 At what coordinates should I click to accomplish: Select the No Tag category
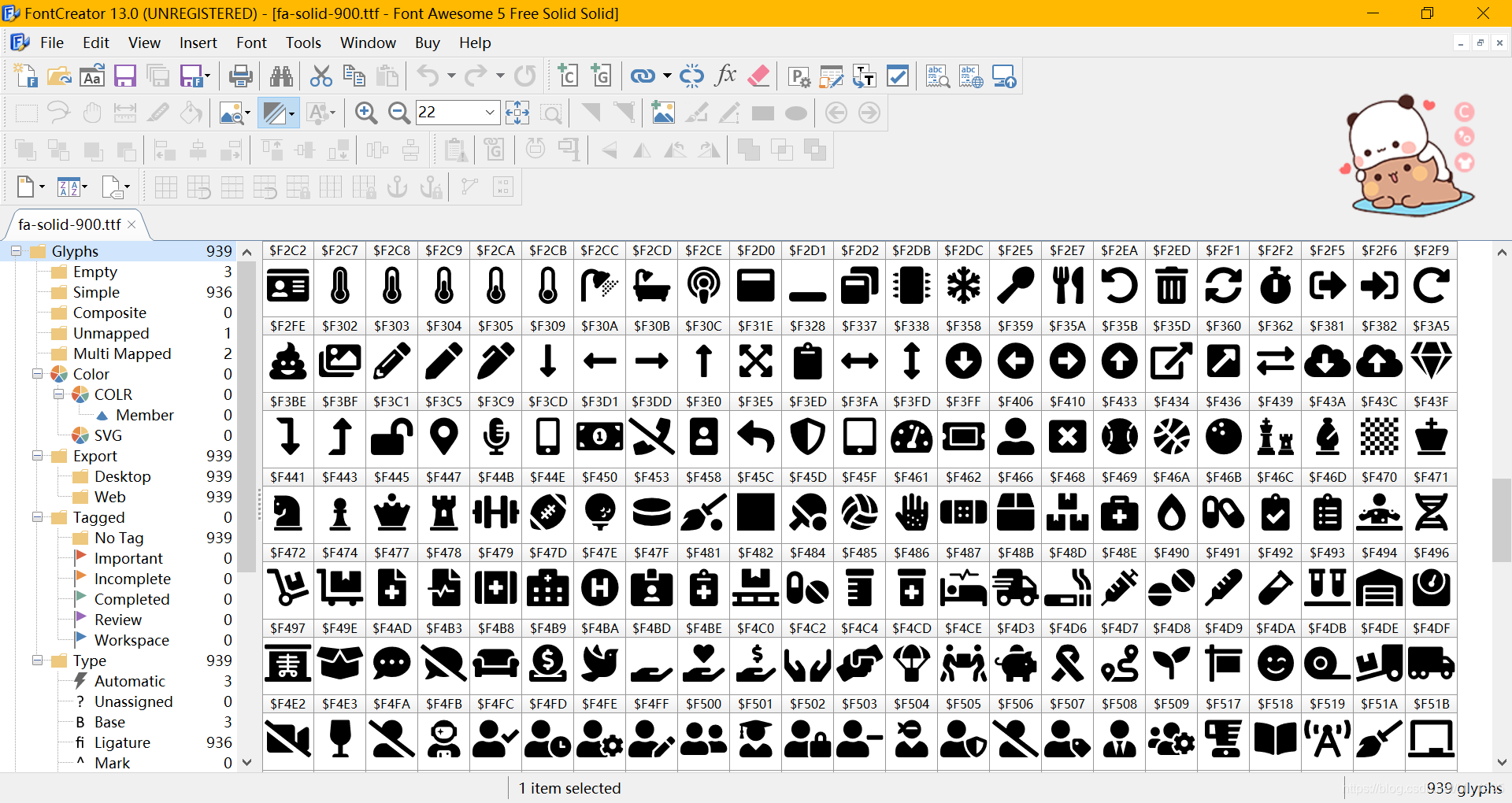pos(119,538)
